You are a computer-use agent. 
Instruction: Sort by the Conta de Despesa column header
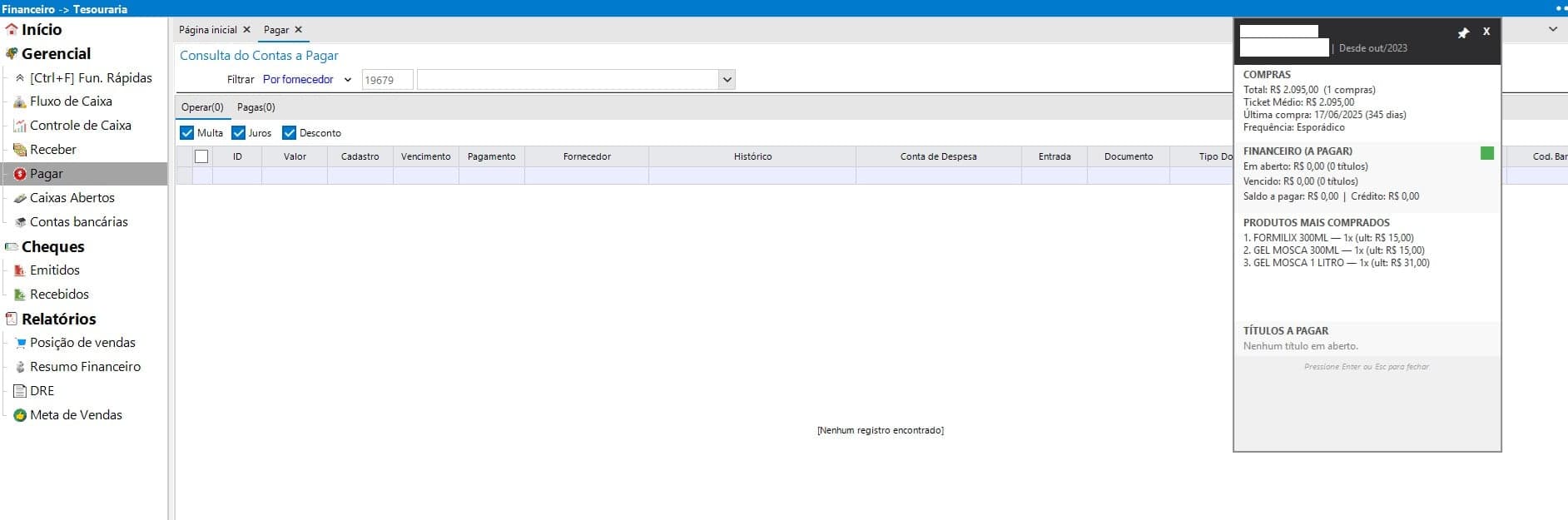pyautogui.click(x=939, y=156)
